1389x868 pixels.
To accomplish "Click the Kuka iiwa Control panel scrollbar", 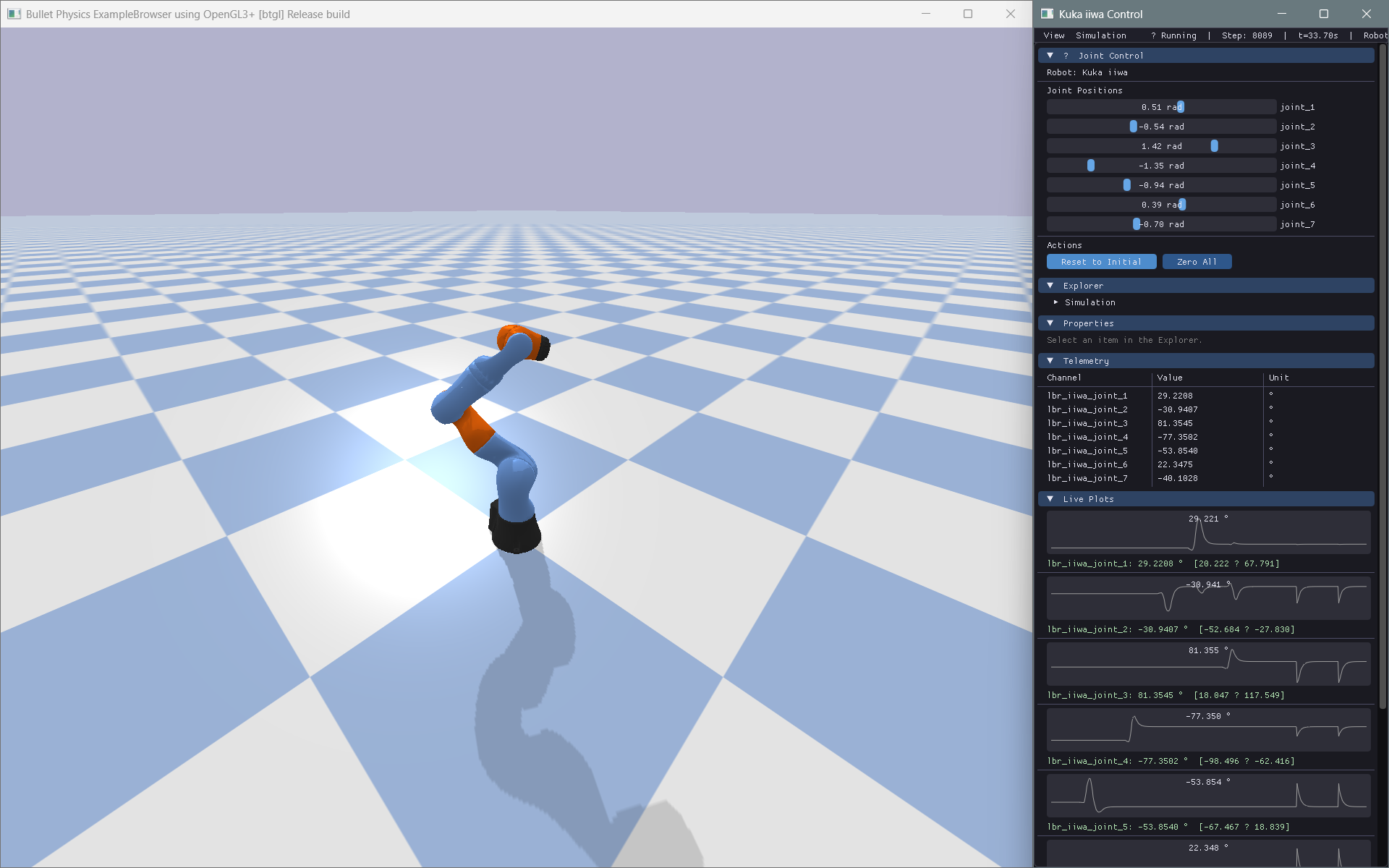I will [1382, 376].
